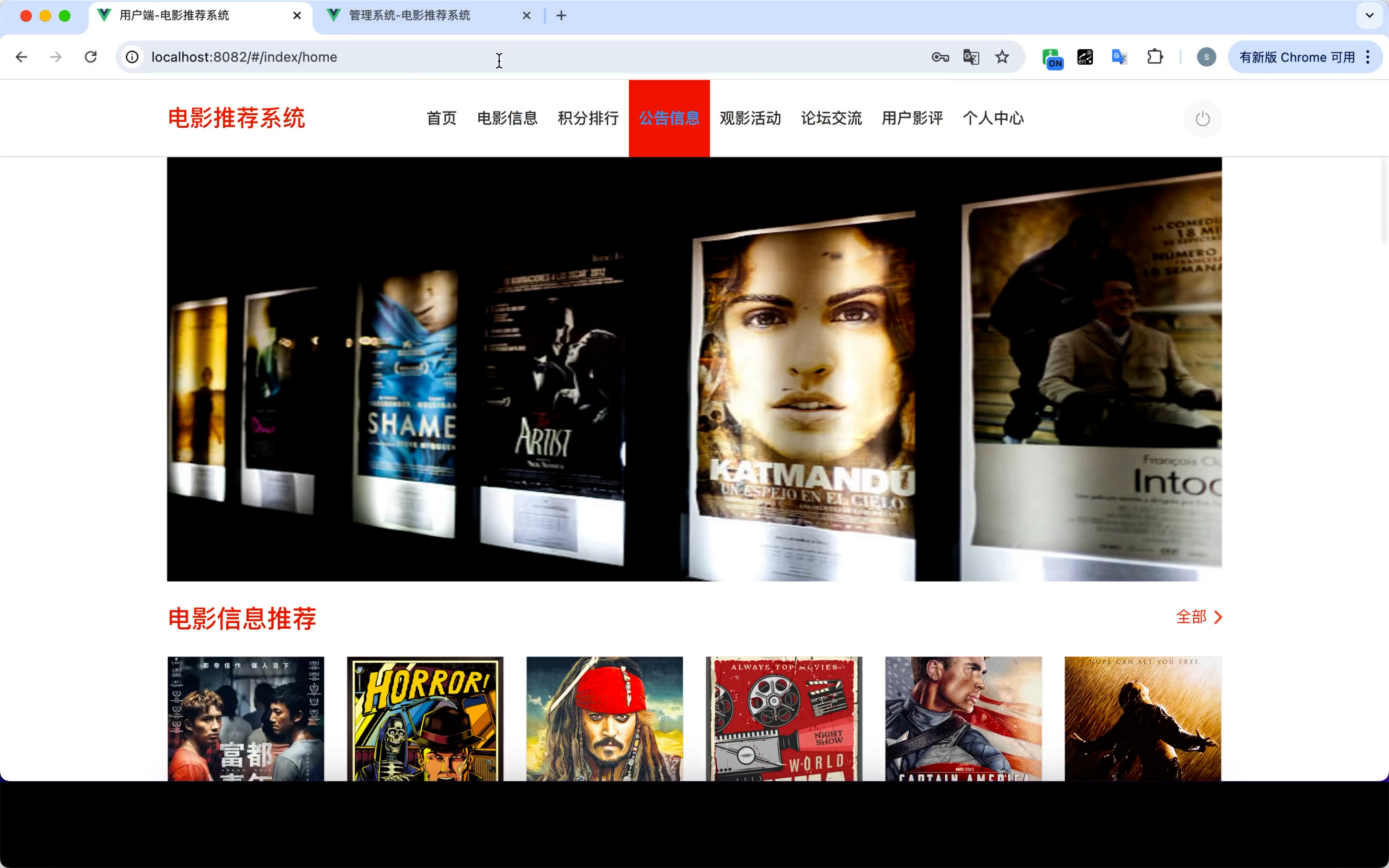This screenshot has width=1389, height=868.
Task: Open the Google Translate extension icon
Action: (1119, 57)
